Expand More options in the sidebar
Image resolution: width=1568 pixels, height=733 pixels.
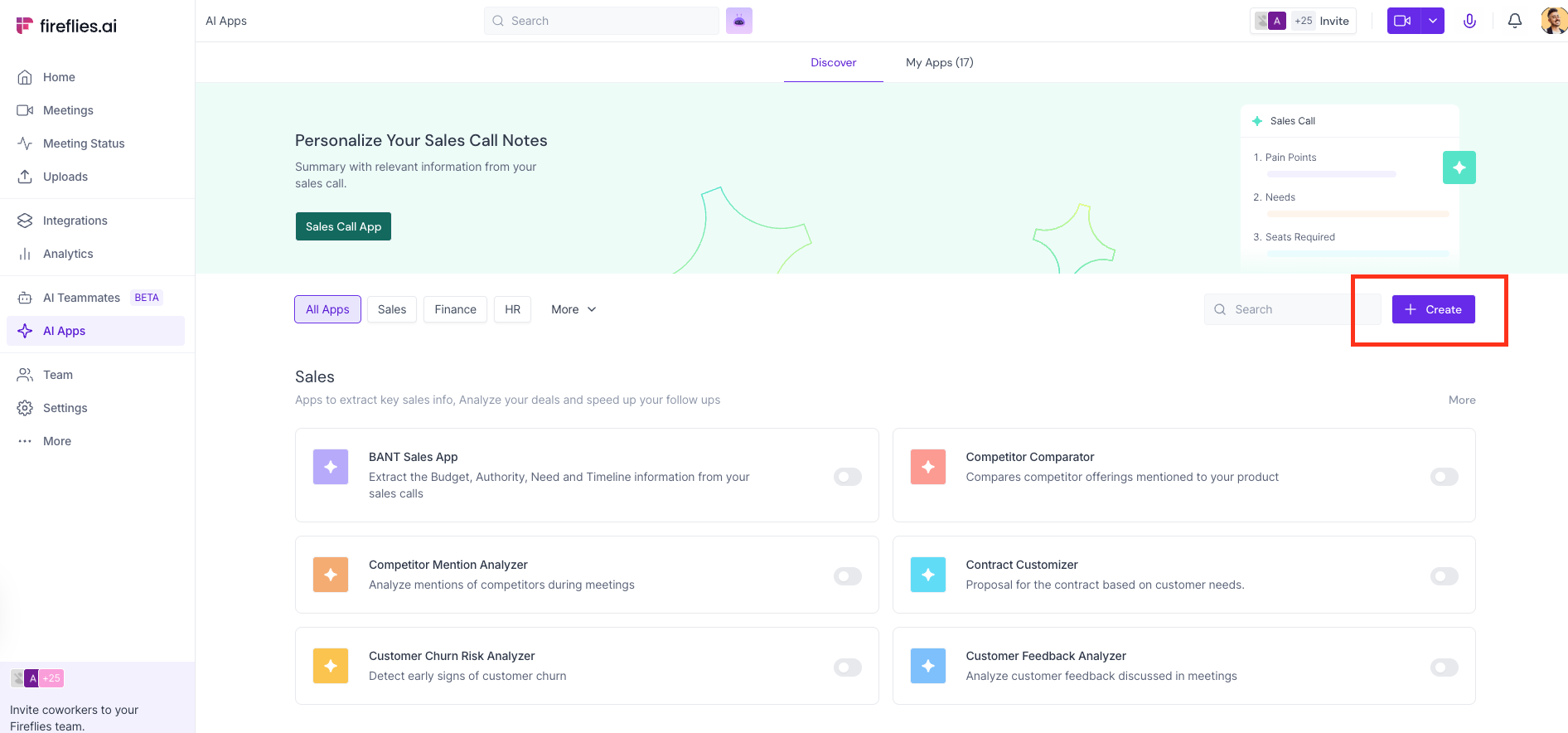point(56,441)
